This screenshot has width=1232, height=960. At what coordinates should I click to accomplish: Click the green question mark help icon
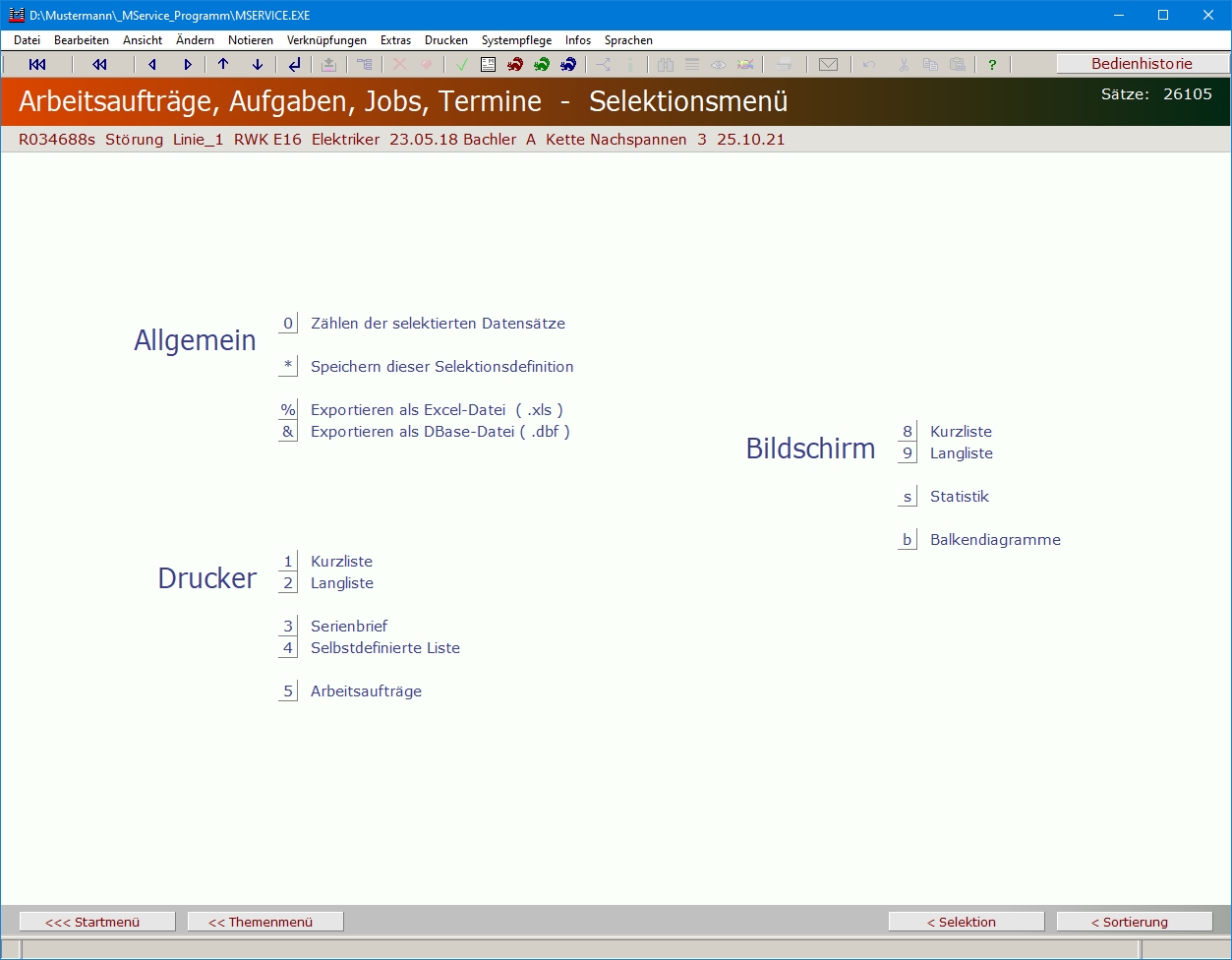992,65
